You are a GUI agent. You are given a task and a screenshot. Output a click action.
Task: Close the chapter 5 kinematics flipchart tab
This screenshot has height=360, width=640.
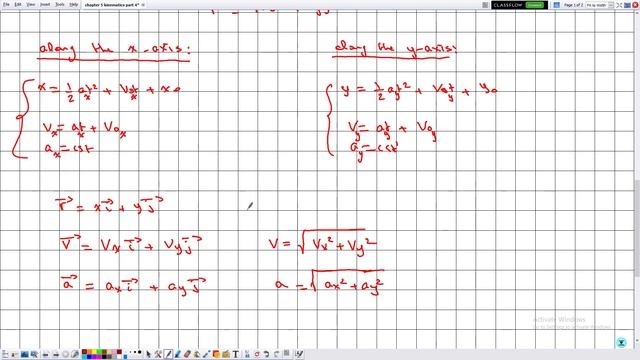143,5
